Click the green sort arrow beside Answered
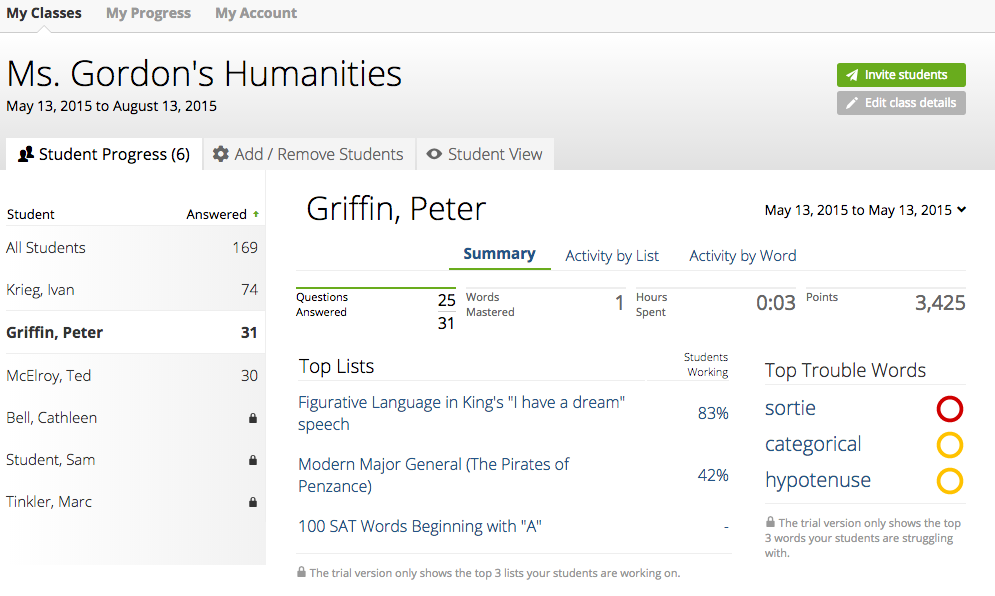 pos(256,214)
